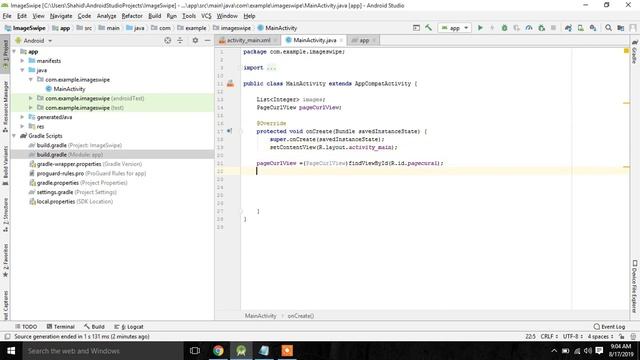Open the Logcat tool window
The height and width of the screenshot is (360, 640).
point(129,327)
